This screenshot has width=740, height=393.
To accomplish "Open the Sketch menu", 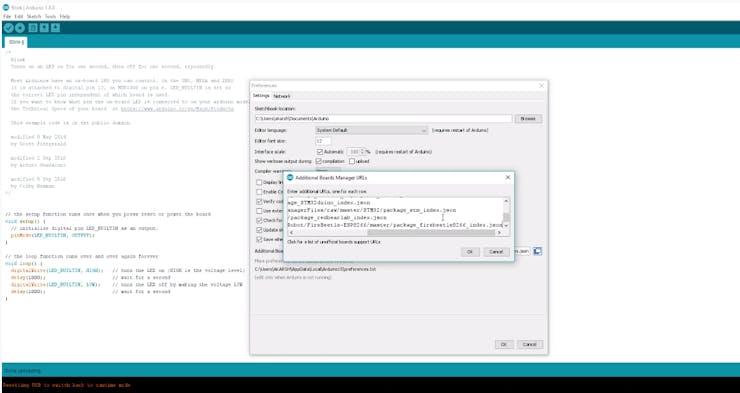I will click(x=34, y=17).
